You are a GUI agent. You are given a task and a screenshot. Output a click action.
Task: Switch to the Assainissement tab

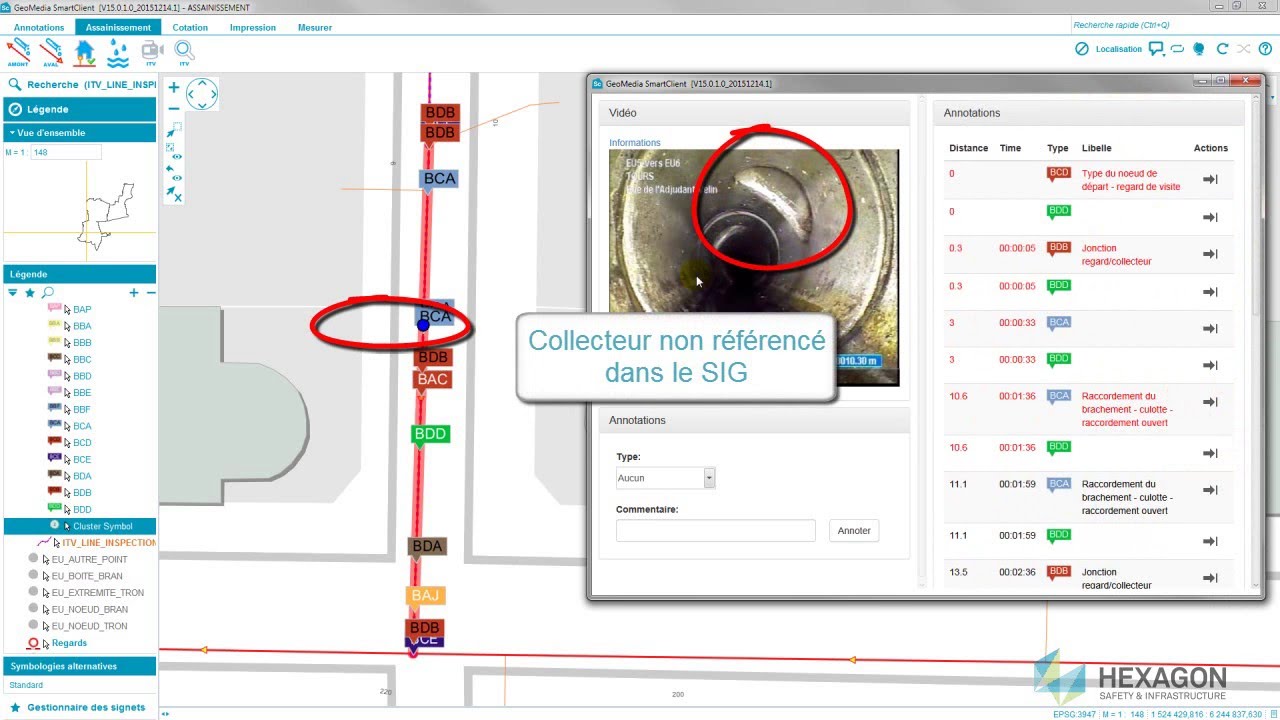(118, 27)
